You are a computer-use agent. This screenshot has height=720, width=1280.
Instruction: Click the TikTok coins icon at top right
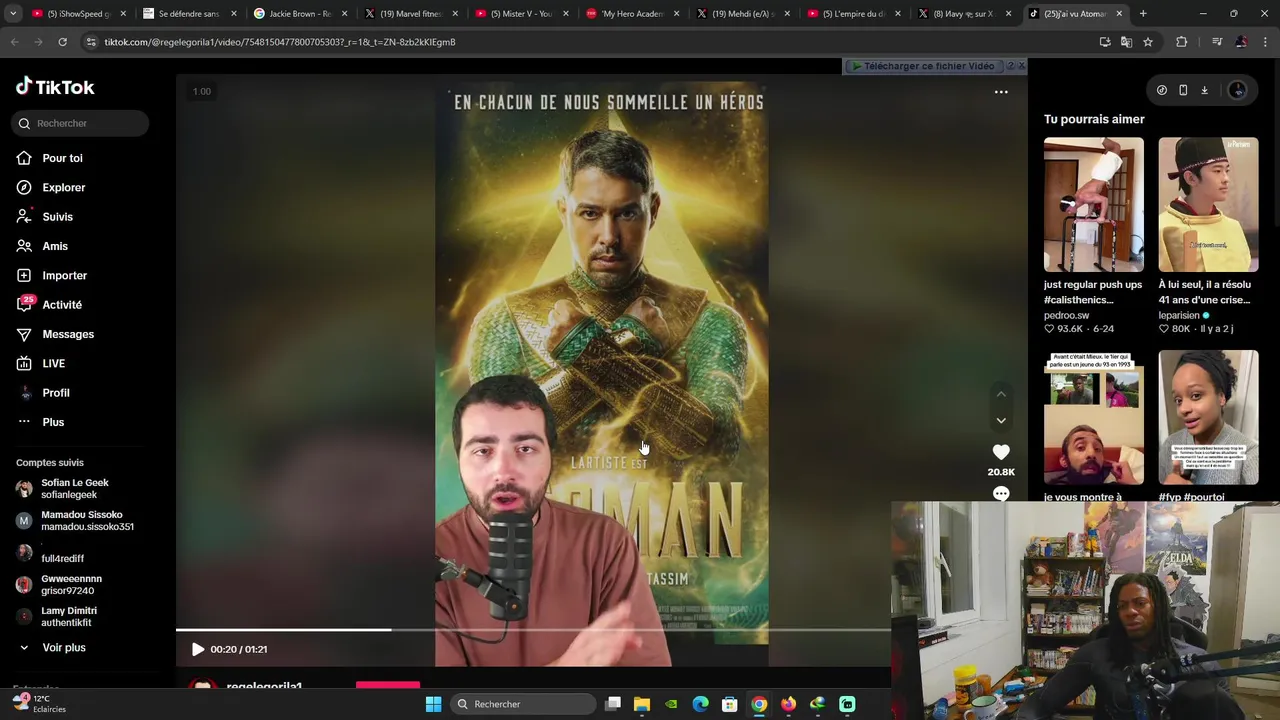click(x=1161, y=90)
